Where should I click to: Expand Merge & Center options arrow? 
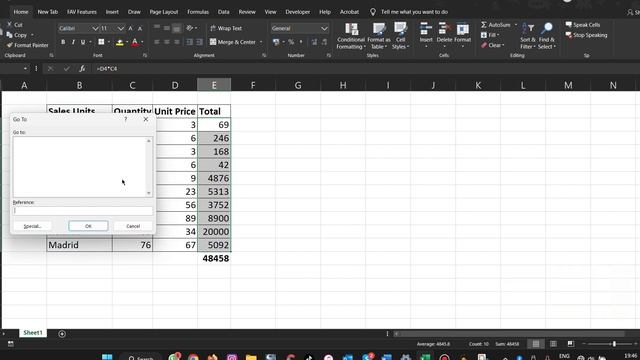(261, 42)
